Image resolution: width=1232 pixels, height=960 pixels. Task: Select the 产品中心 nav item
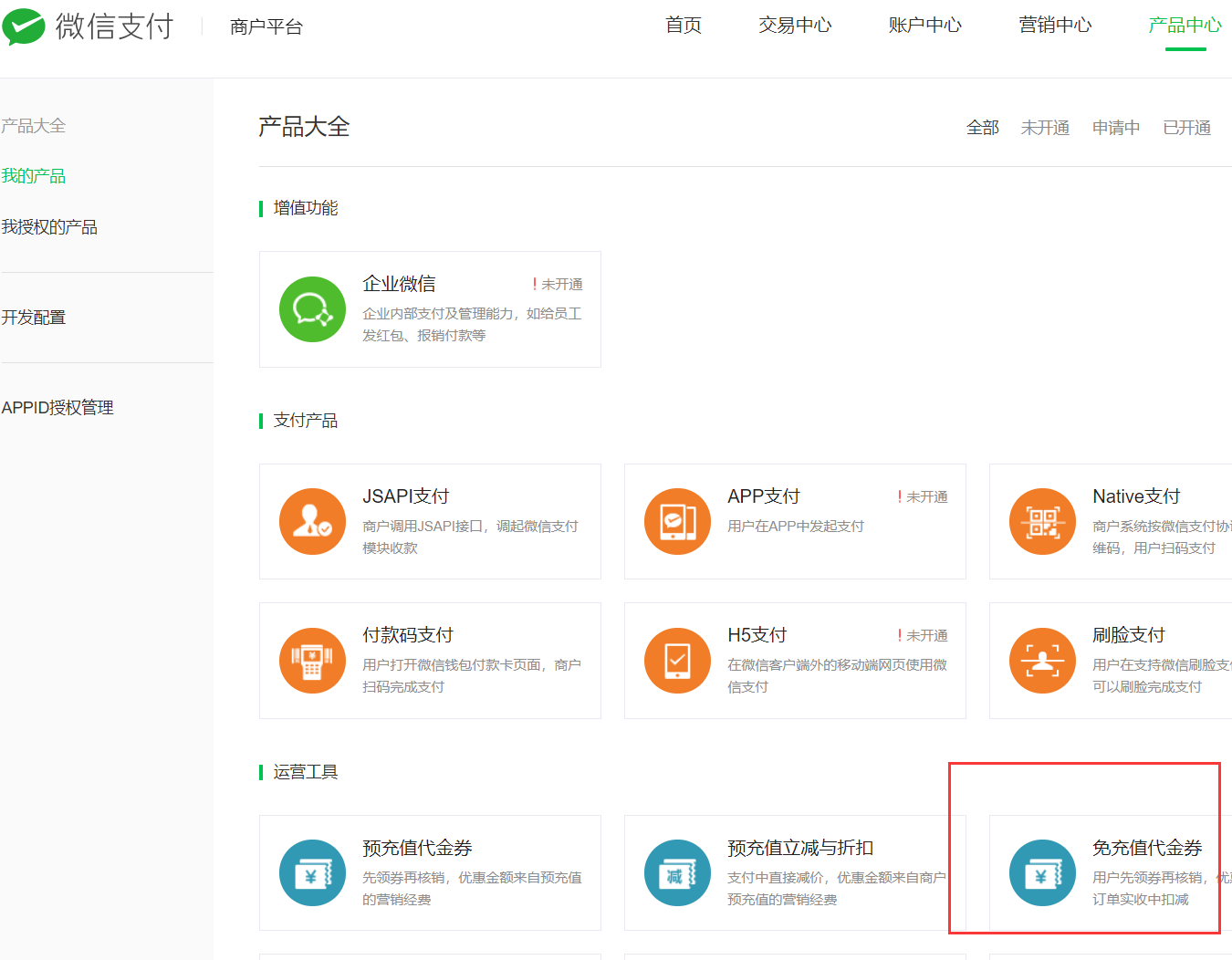(x=1185, y=26)
